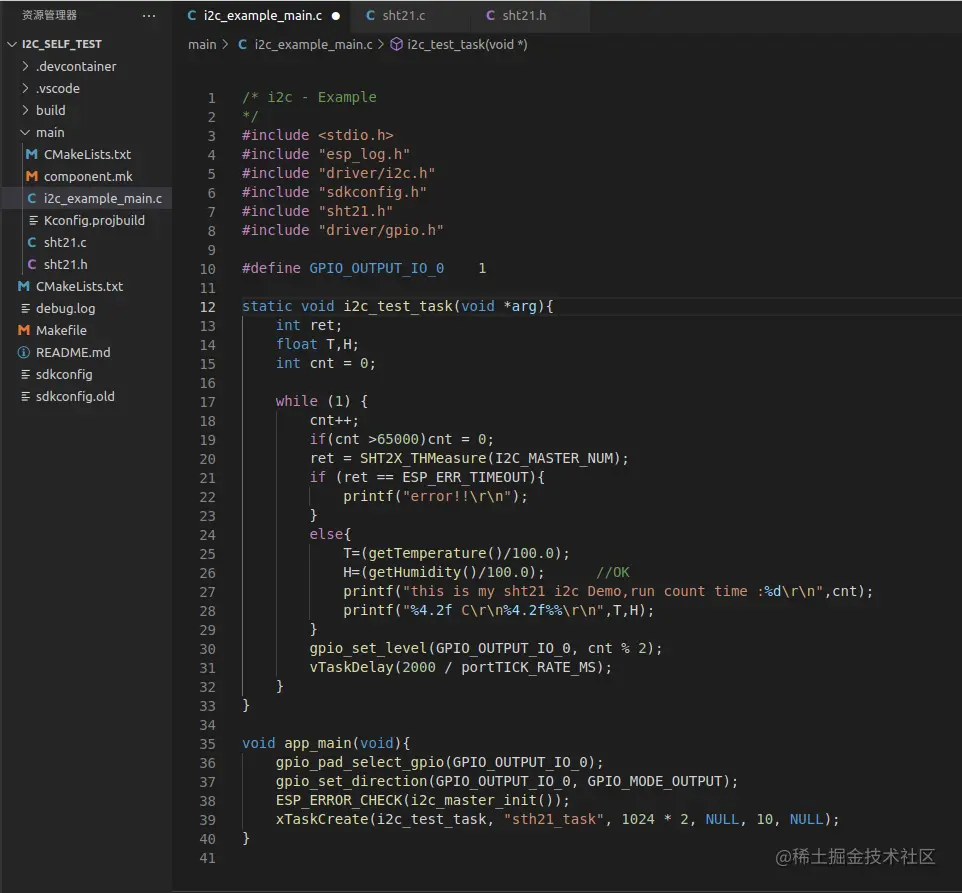This screenshot has width=962, height=893.
Task: Click the header file icon beside sht21.h in explorer
Action: click(32, 264)
